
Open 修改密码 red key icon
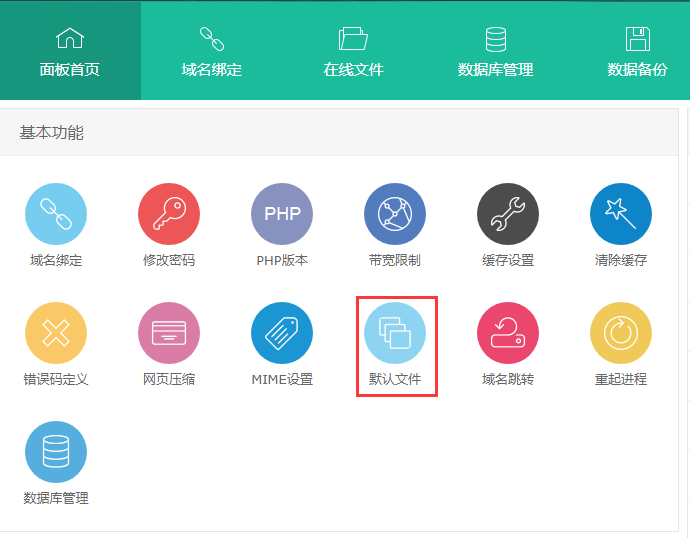169,214
